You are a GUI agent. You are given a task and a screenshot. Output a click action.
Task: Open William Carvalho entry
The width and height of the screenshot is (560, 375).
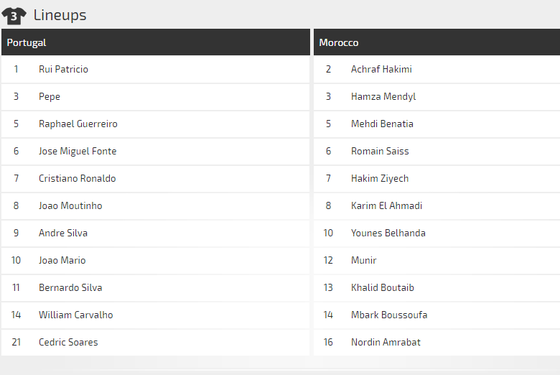(x=76, y=315)
